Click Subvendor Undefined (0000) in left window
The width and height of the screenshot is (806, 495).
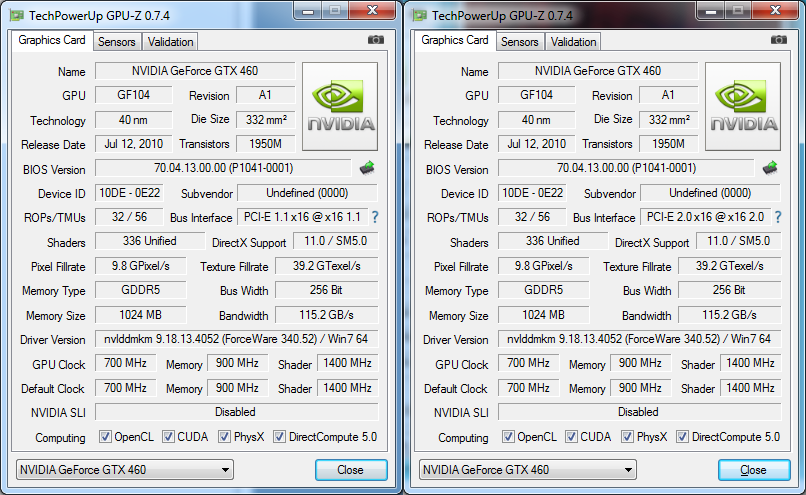307,193
